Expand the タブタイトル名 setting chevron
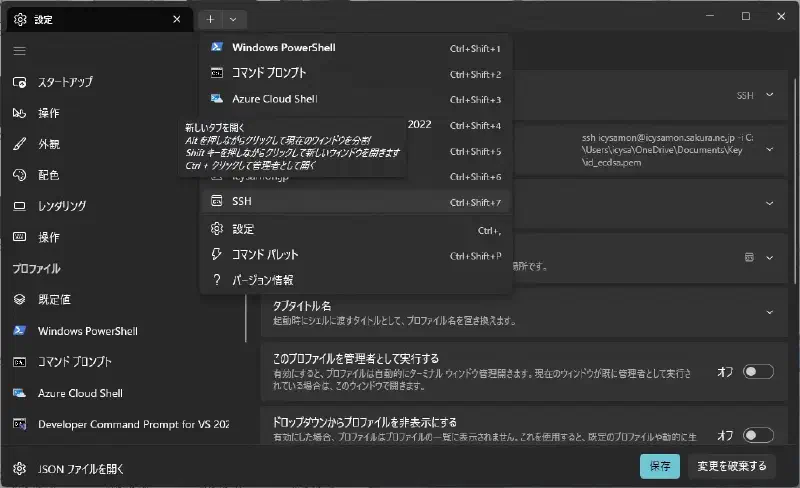Screen dimensions: 800x488 pyautogui.click(x=769, y=312)
